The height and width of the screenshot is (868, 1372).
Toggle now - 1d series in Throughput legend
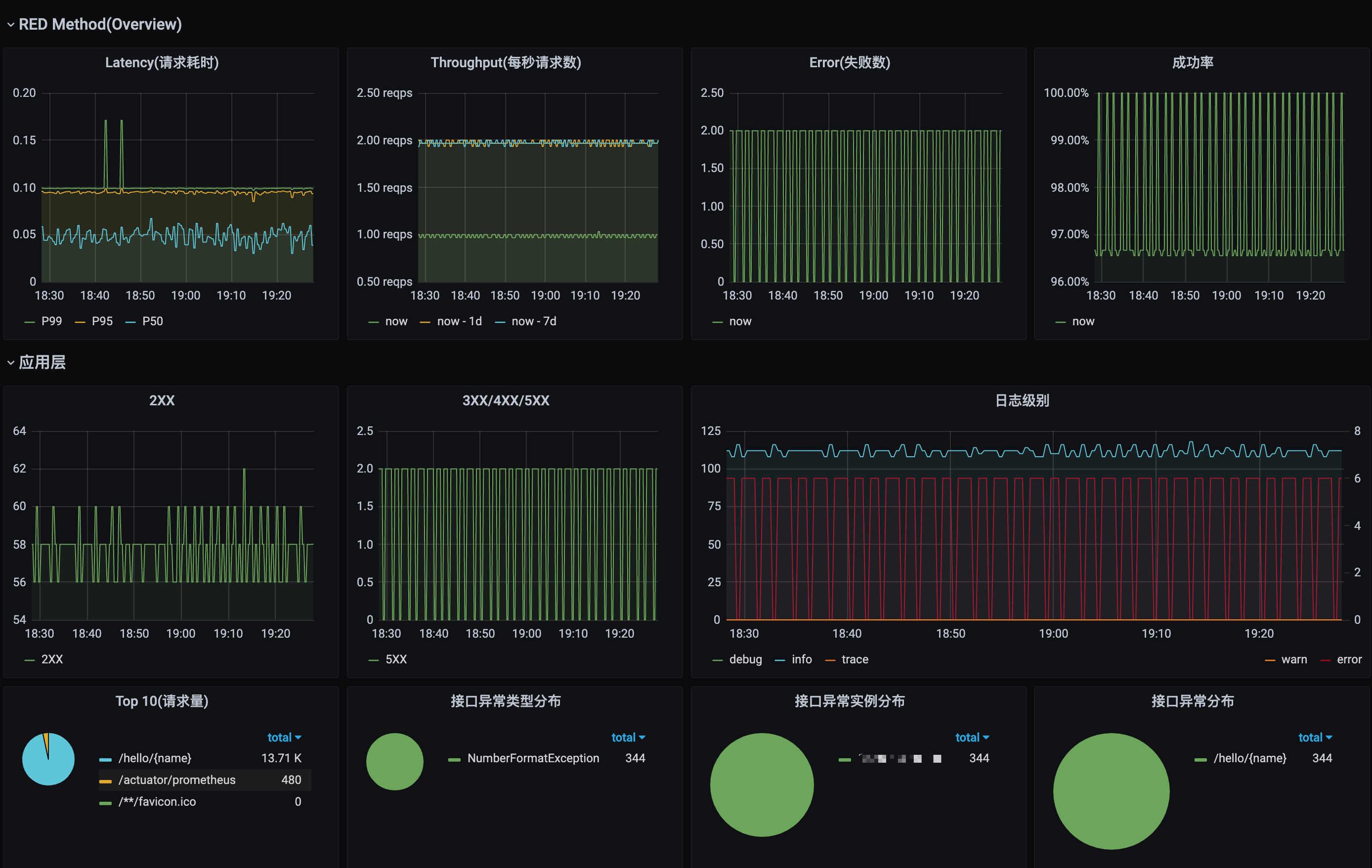point(459,321)
